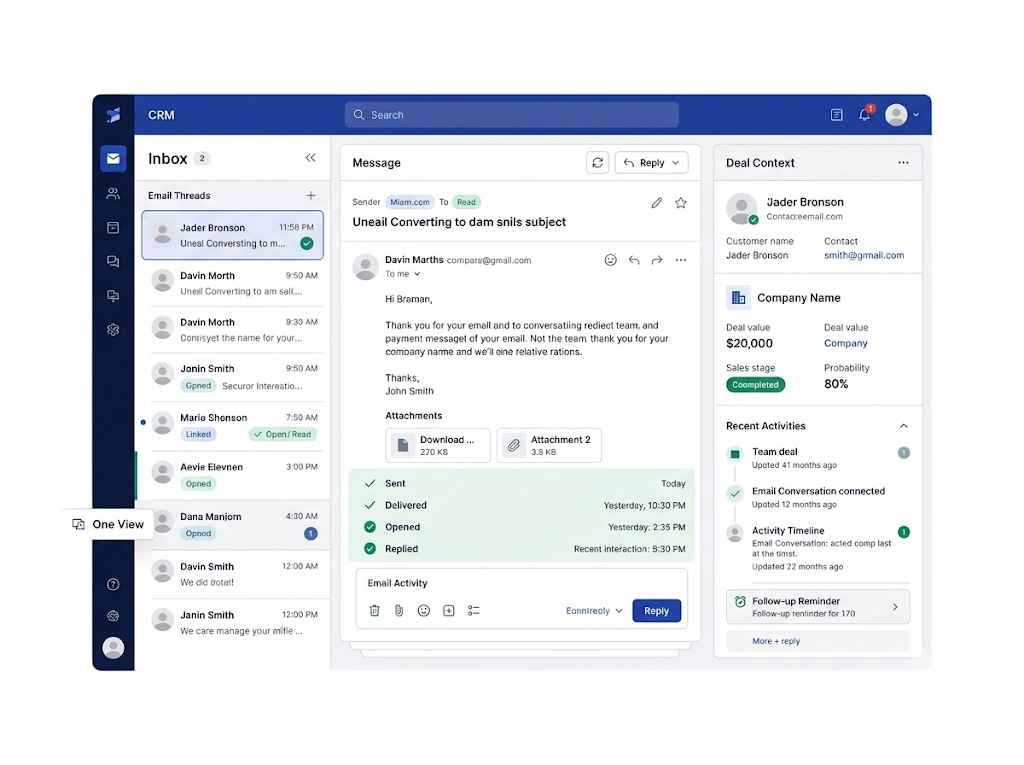This screenshot has width=1024, height=765.
Task: Click the blue Reply button in composer
Action: [656, 611]
